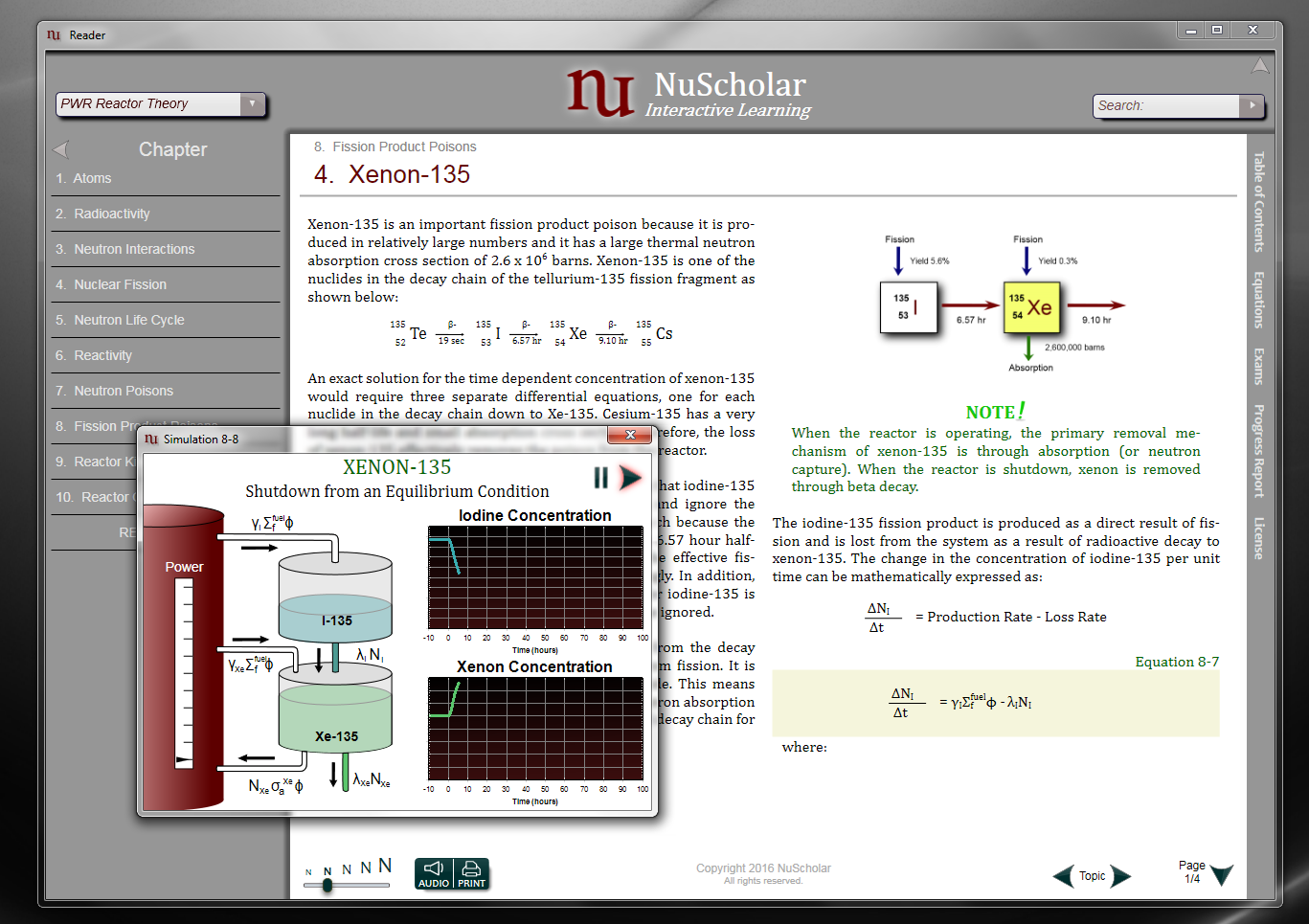Click the I-135 box in decay diagram
The width and height of the screenshot is (1309, 924).
point(908,307)
